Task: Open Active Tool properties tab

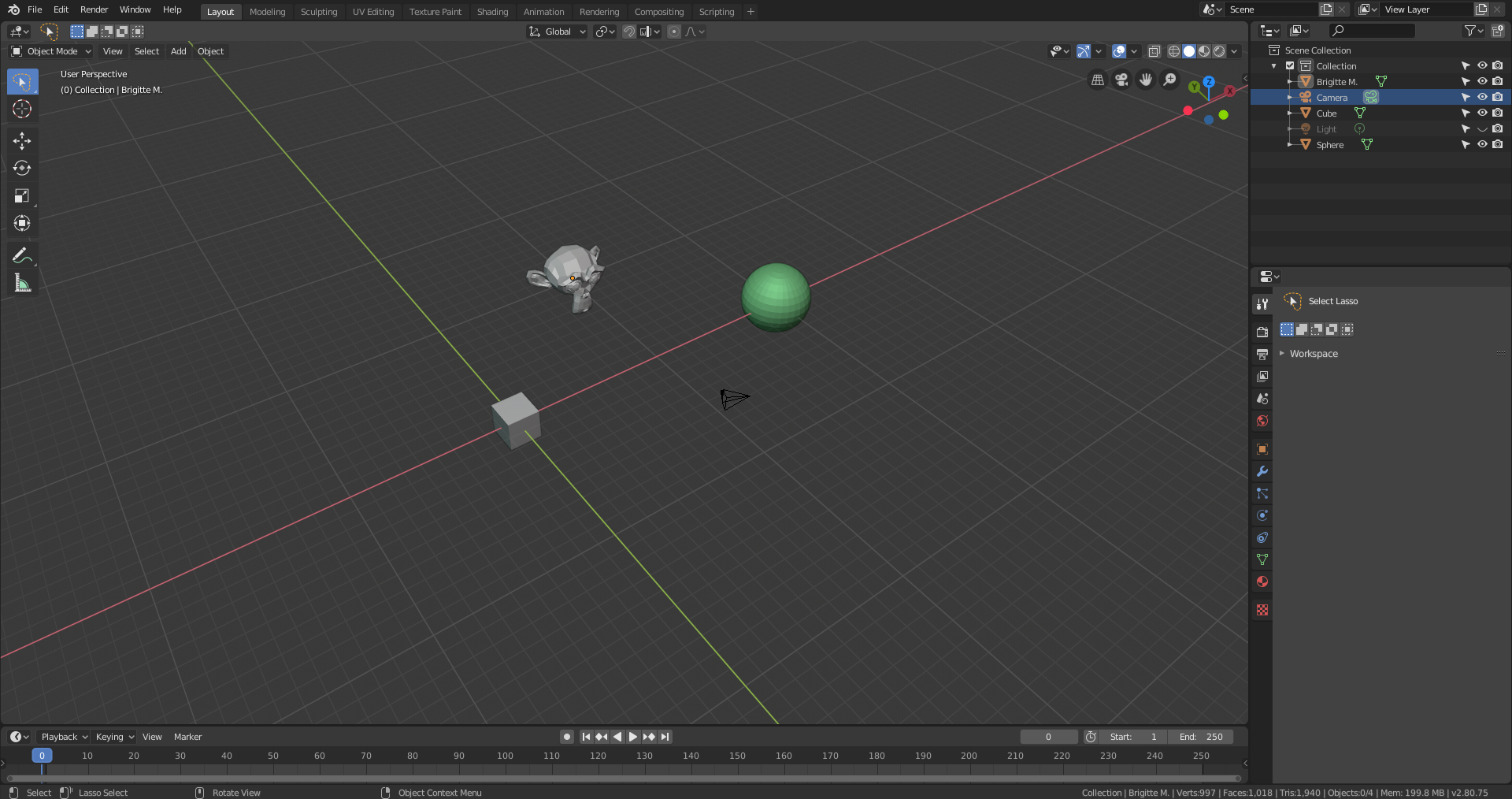Action: pos(1262,304)
